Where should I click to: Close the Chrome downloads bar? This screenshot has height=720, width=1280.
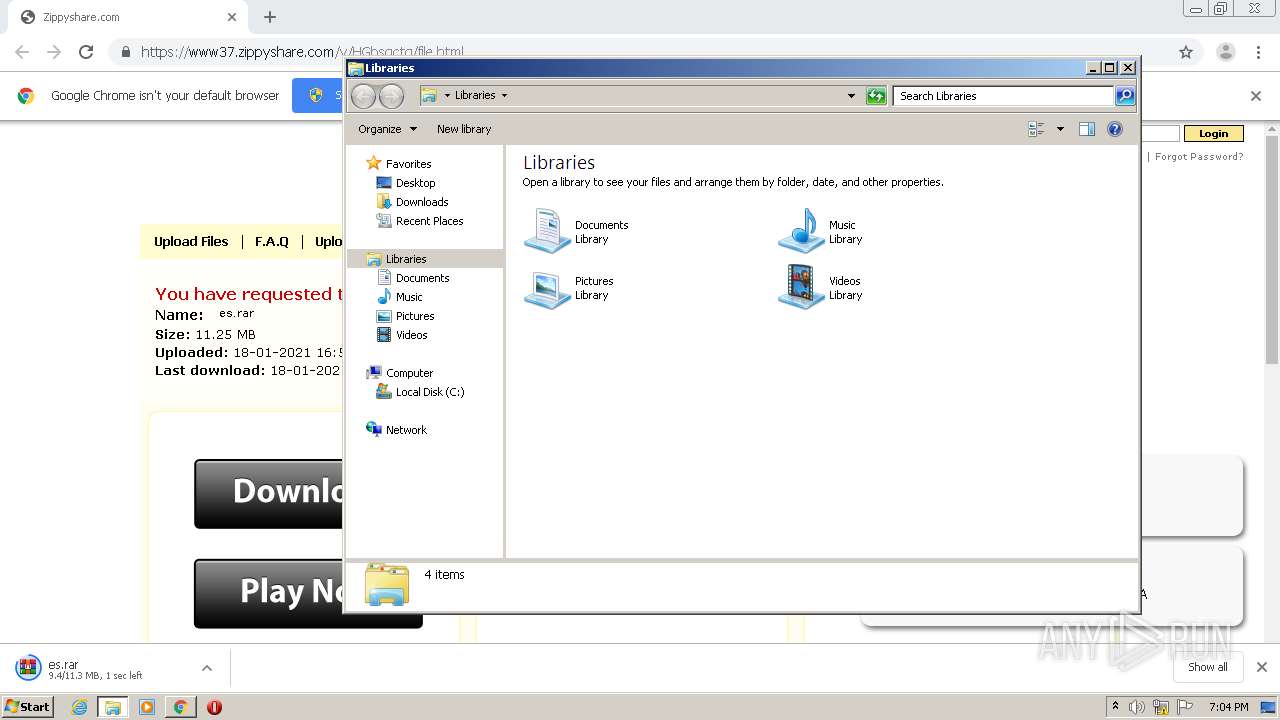(1262, 667)
